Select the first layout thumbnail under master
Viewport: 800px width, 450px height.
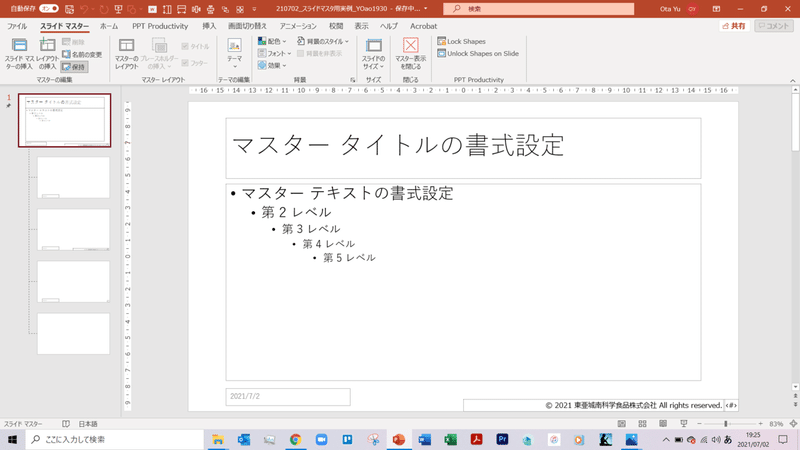(73, 178)
